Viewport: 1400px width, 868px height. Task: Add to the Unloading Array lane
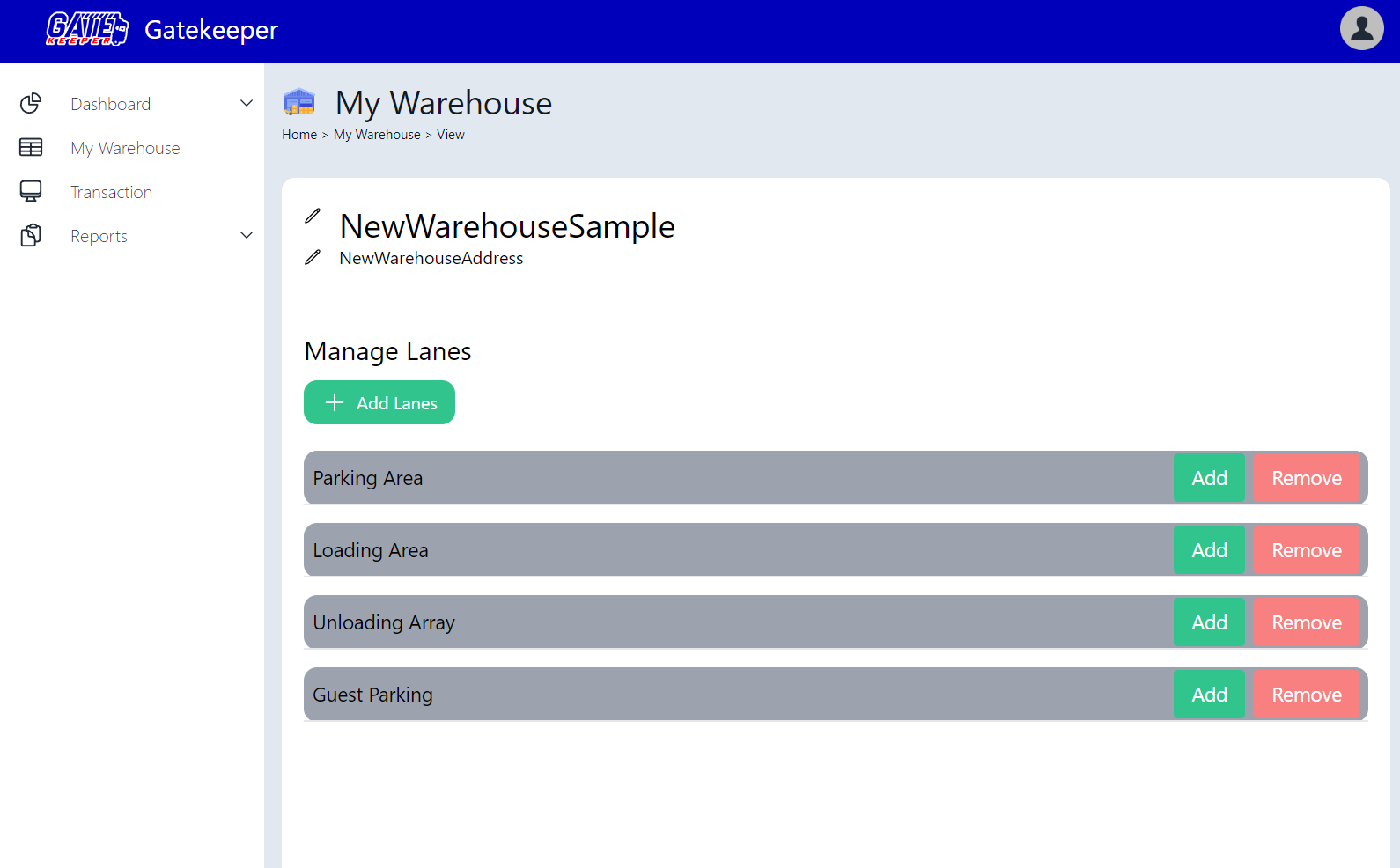coord(1209,622)
